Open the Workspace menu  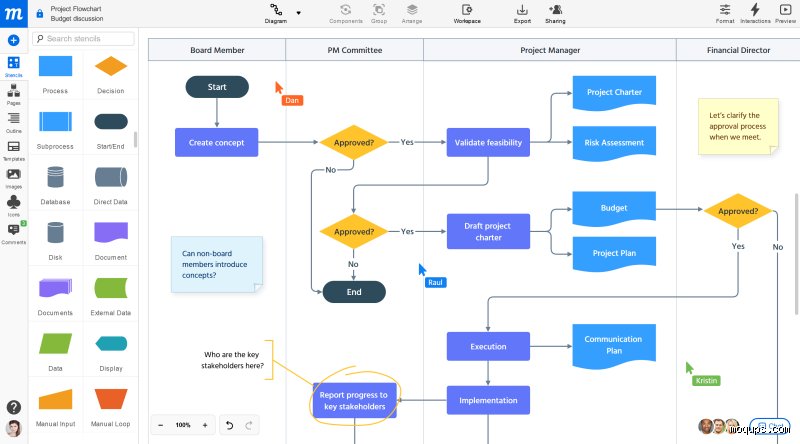(x=467, y=14)
